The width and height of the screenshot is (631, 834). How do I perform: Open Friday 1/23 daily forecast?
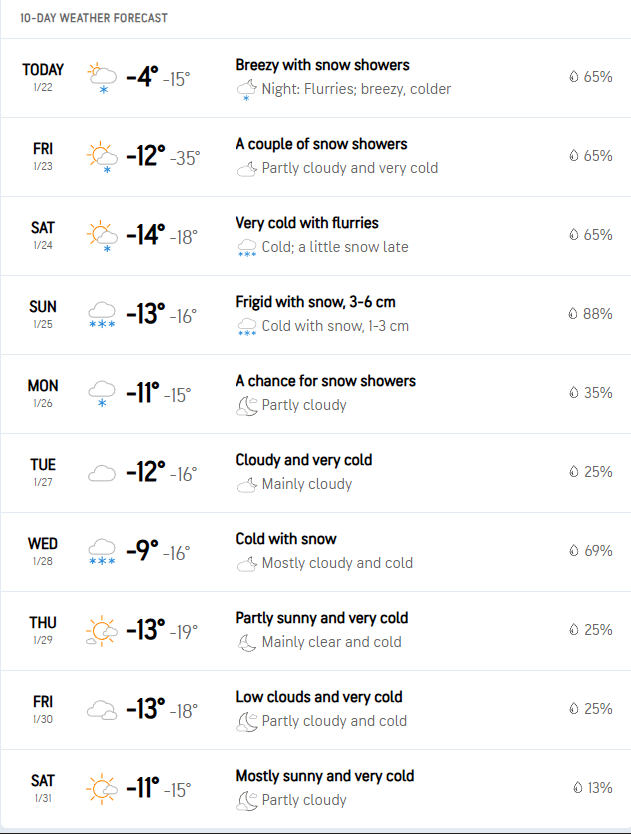[x=43, y=155]
